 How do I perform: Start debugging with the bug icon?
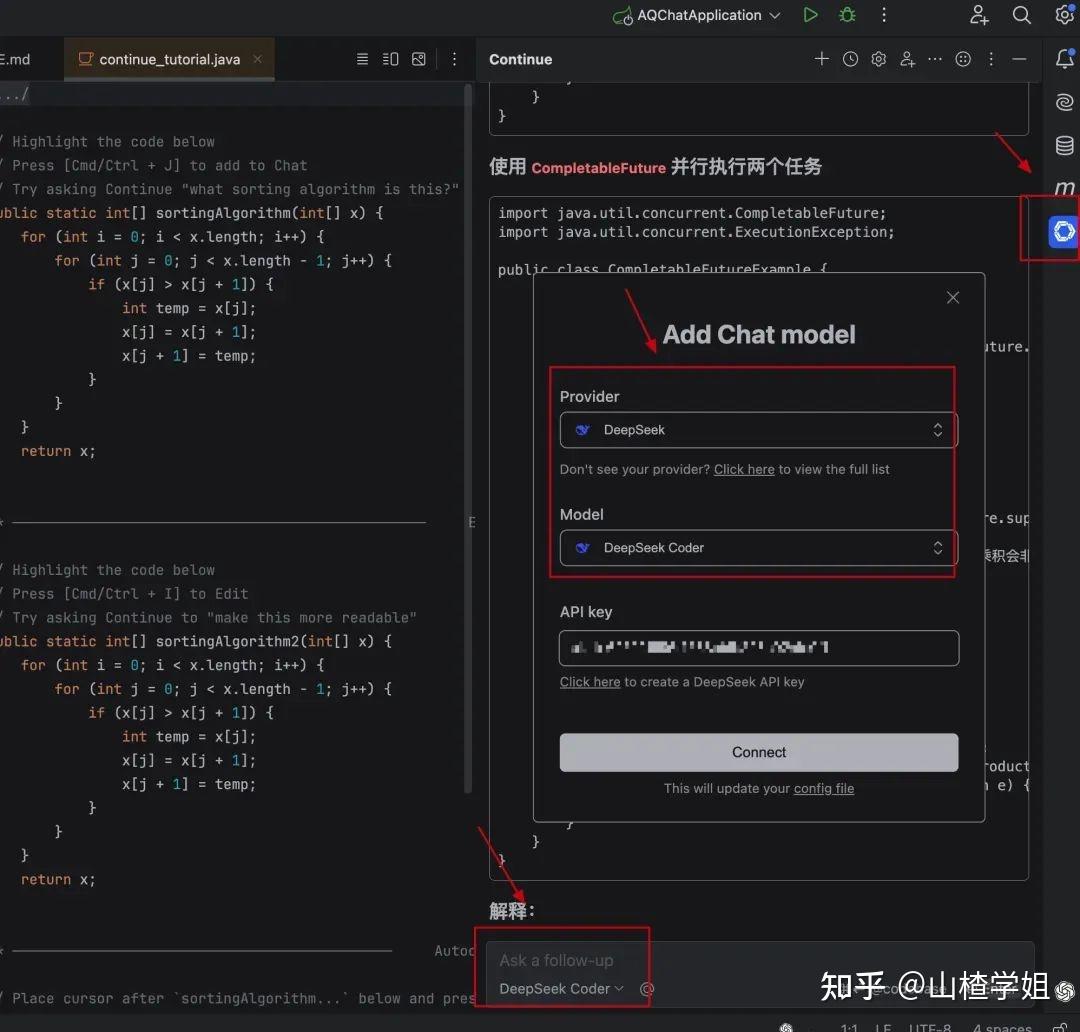coord(847,15)
